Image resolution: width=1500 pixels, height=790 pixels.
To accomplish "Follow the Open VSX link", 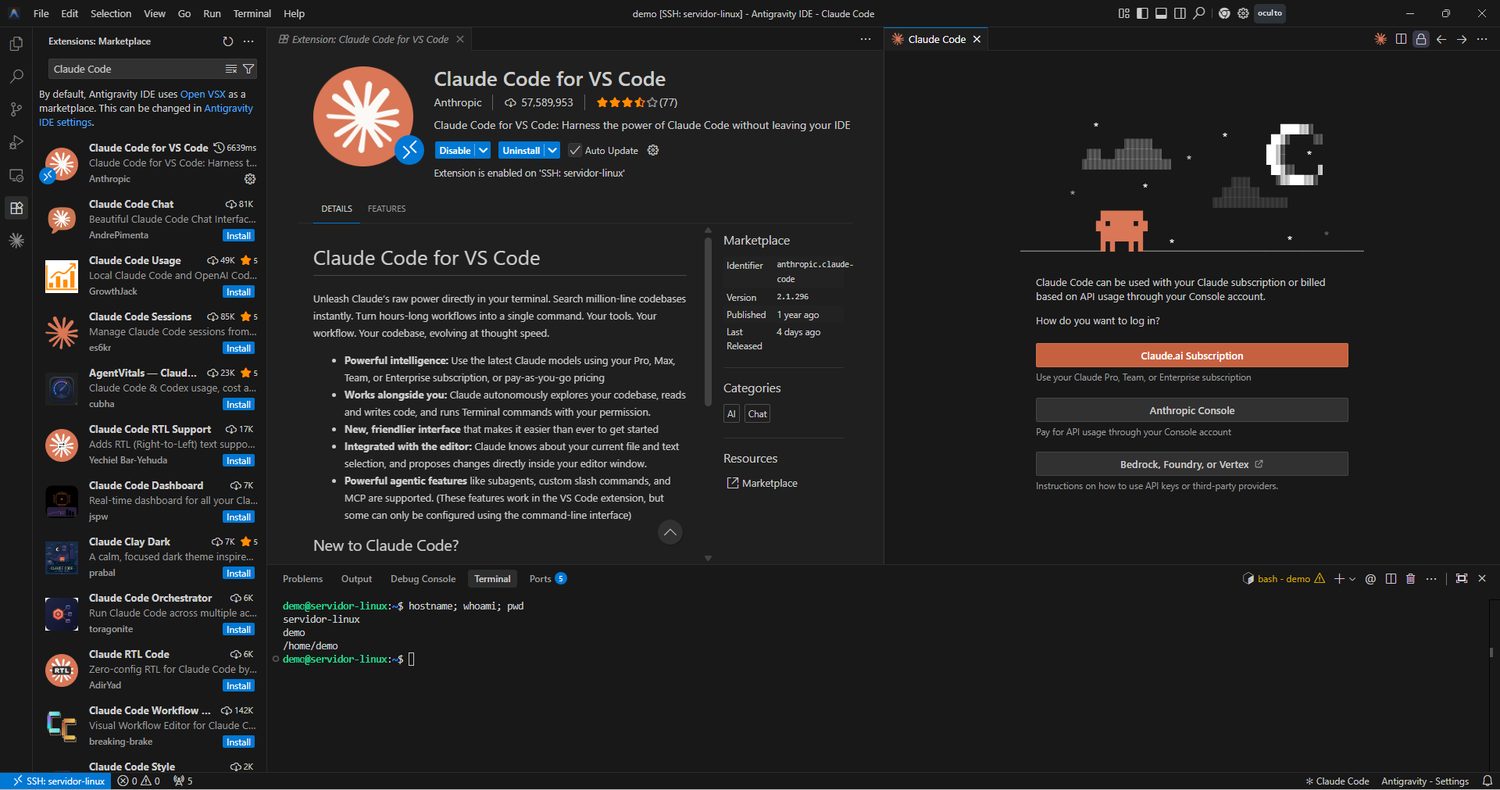I will tap(203, 94).
